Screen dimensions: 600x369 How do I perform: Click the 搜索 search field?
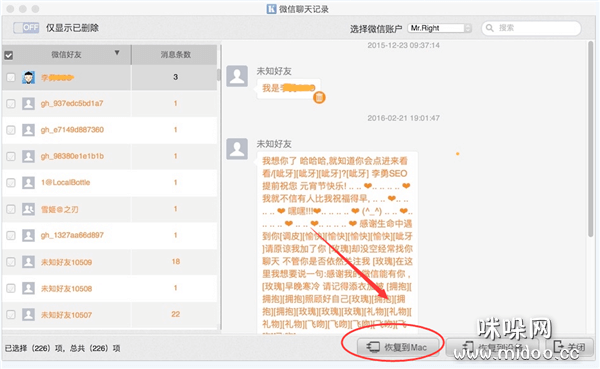tap(531, 28)
